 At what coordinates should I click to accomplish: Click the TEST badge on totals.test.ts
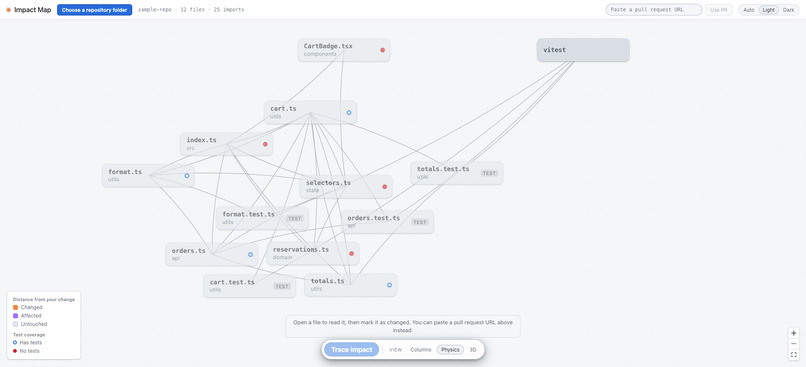tap(489, 173)
